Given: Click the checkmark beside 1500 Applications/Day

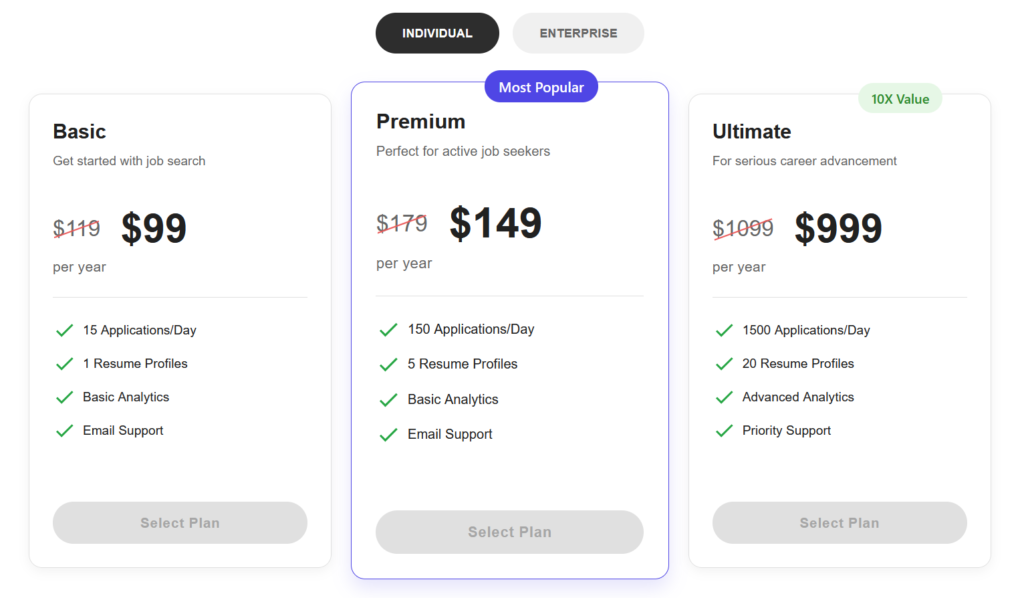Looking at the screenshot, I should click(x=725, y=330).
